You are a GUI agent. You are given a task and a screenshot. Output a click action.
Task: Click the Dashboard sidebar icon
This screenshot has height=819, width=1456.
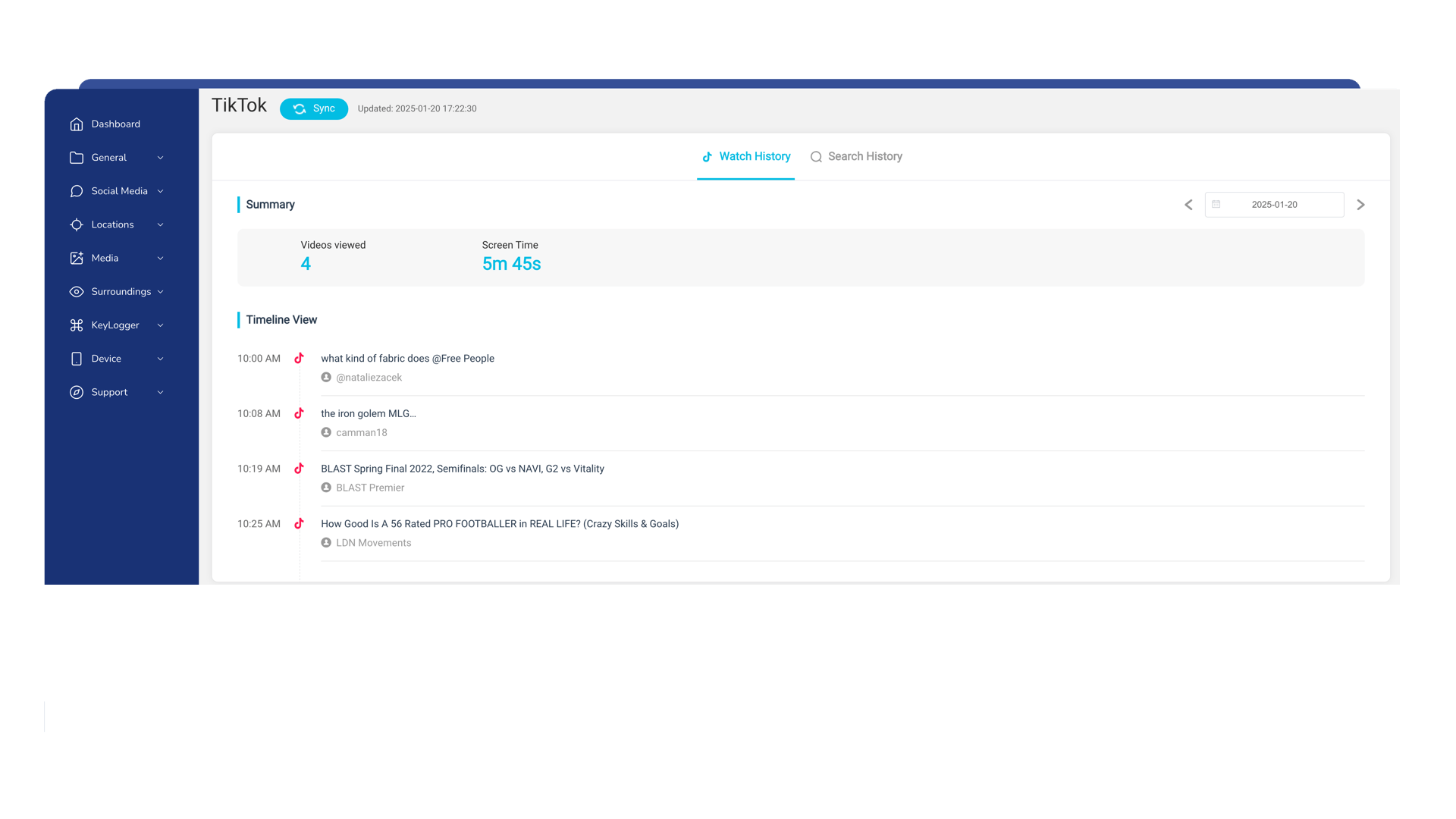point(77,124)
